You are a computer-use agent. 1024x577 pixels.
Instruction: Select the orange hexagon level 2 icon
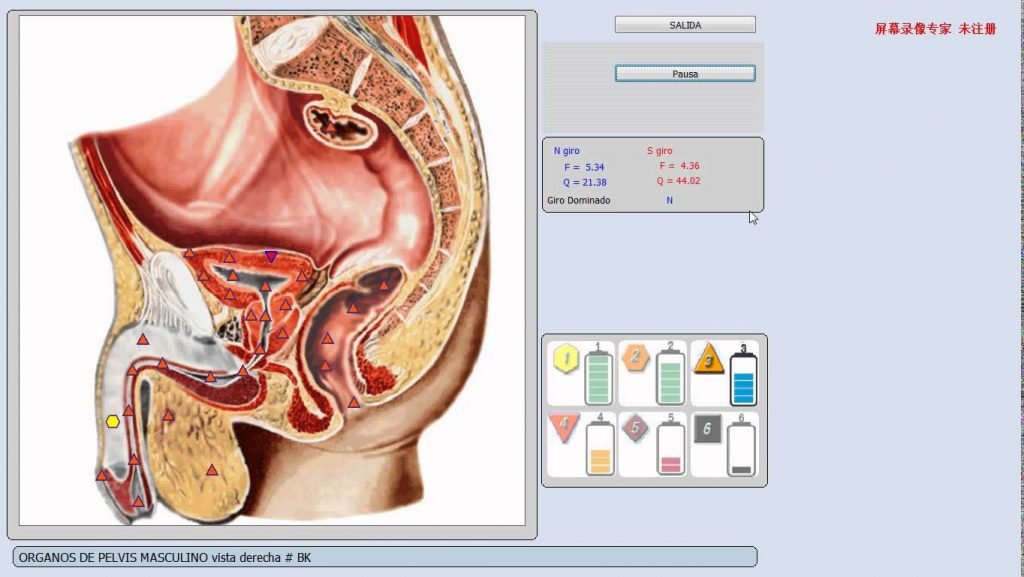pyautogui.click(x=635, y=357)
